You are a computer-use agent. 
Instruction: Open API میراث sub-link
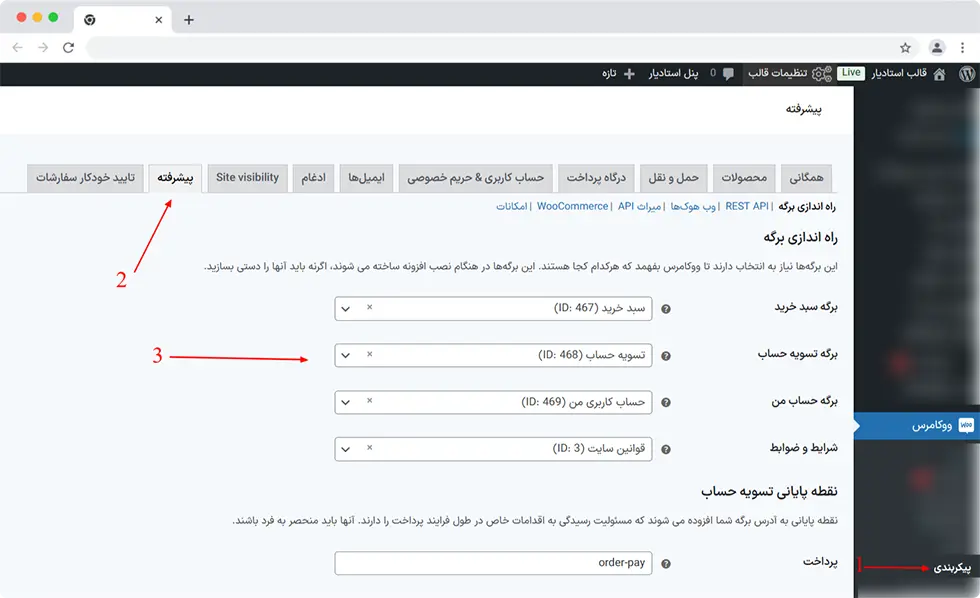coord(639,206)
